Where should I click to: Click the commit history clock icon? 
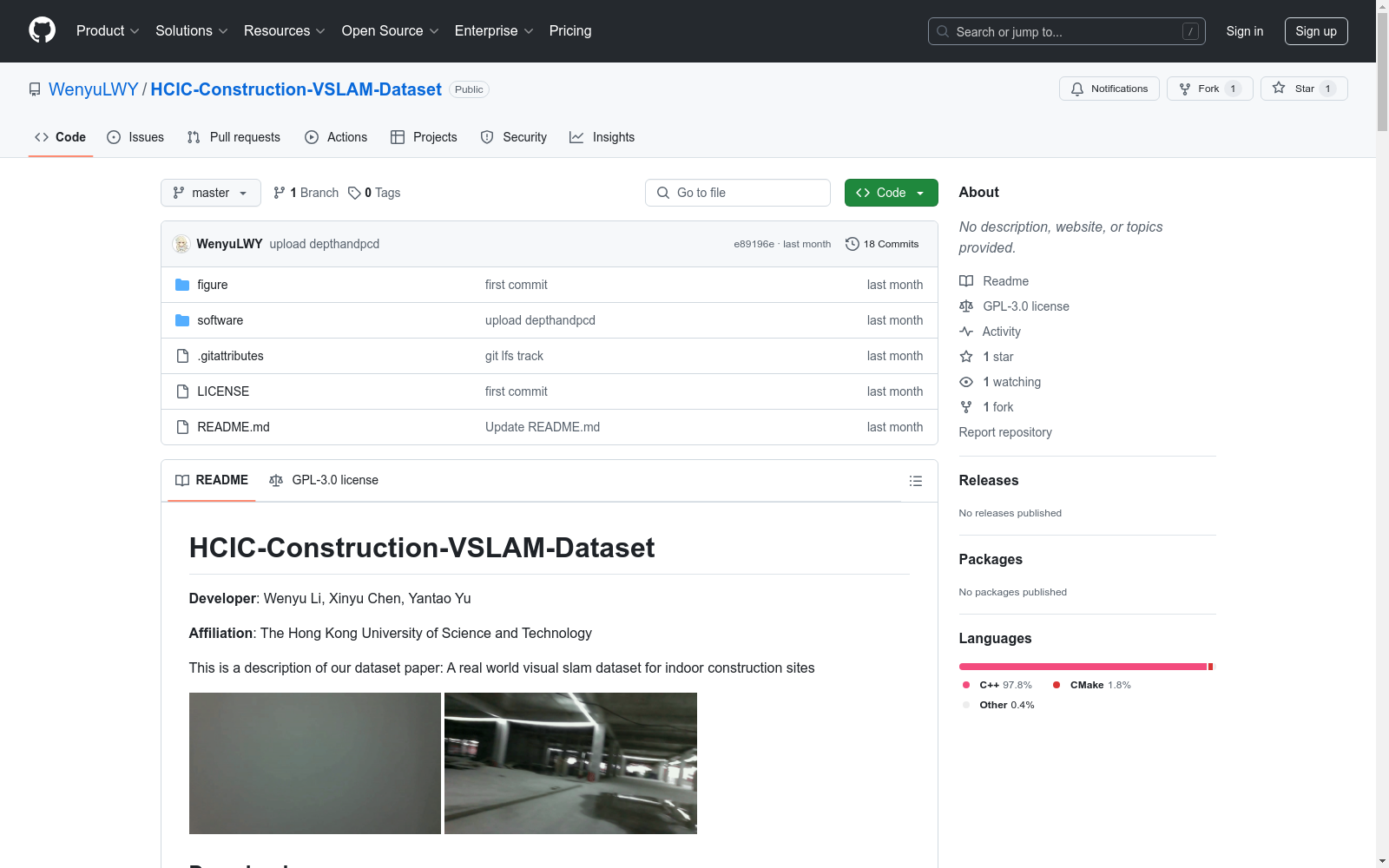coord(852,244)
